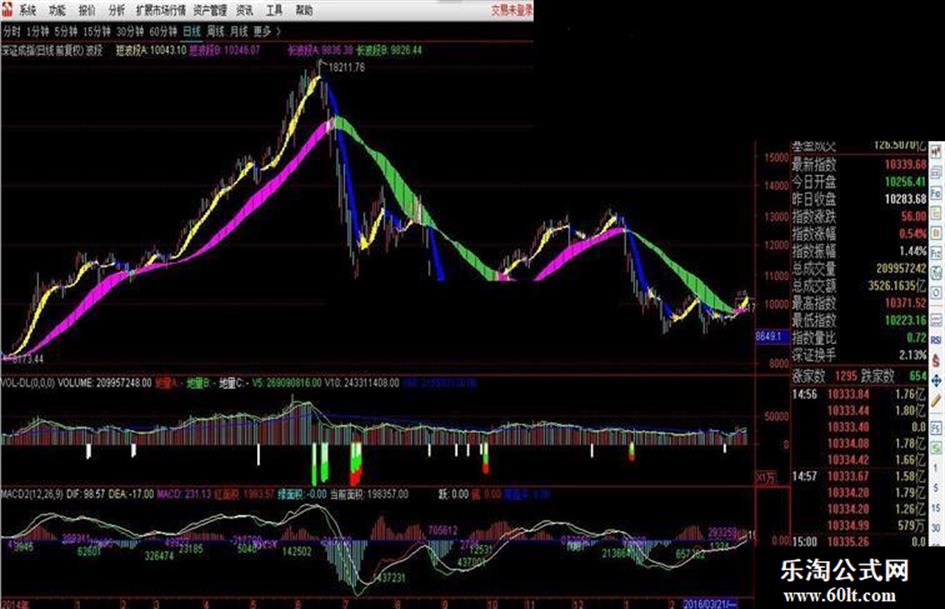Open the 报价 menu
The width and height of the screenshot is (945, 609).
coord(87,10)
